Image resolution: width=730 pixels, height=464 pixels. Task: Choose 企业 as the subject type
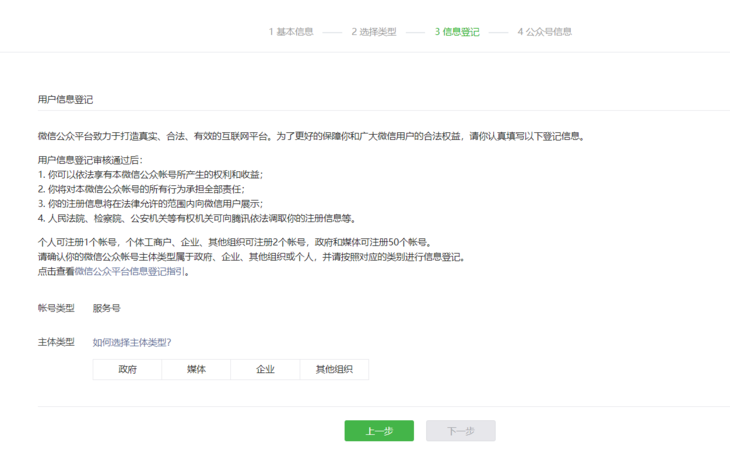[x=265, y=370]
